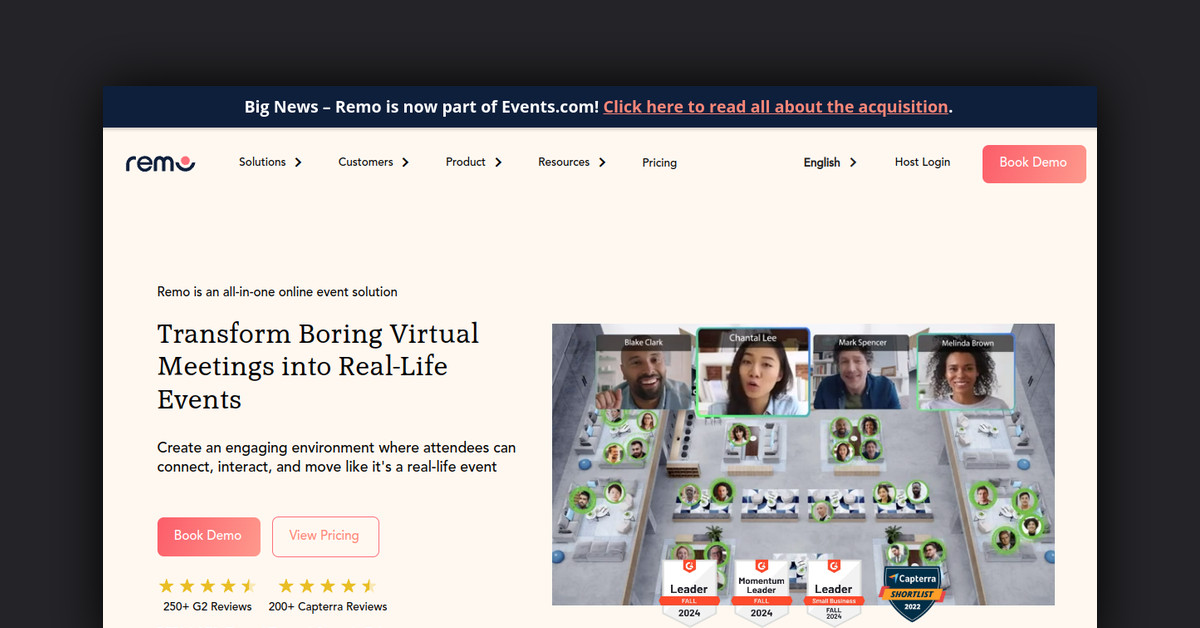Read about the acquisition via banner link

[775, 107]
